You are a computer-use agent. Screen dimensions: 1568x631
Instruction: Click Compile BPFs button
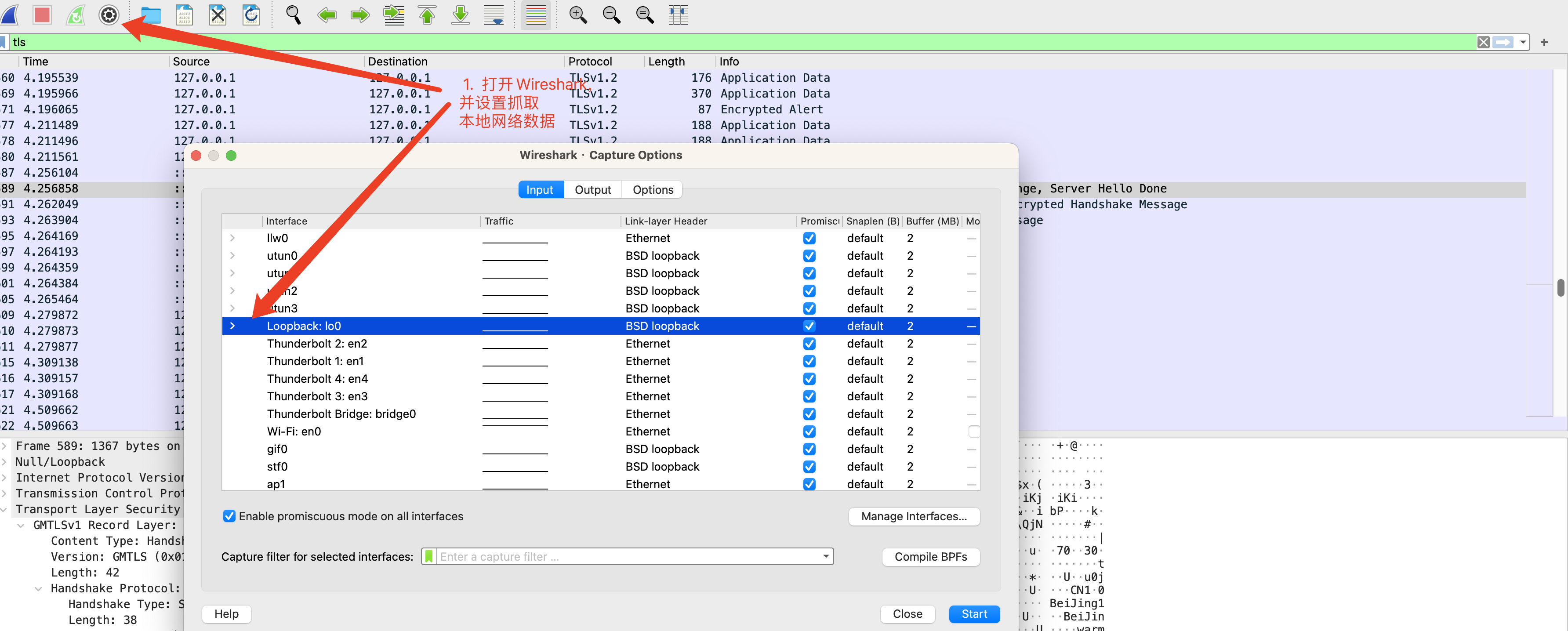931,557
